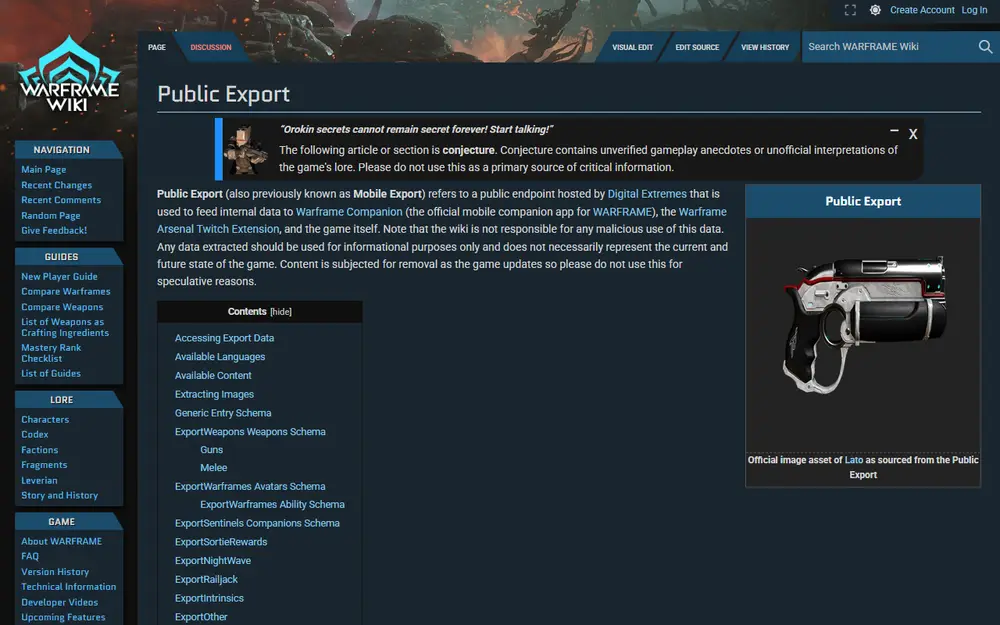Click the Log In link
The height and width of the screenshot is (625, 1000).
[x=974, y=10]
